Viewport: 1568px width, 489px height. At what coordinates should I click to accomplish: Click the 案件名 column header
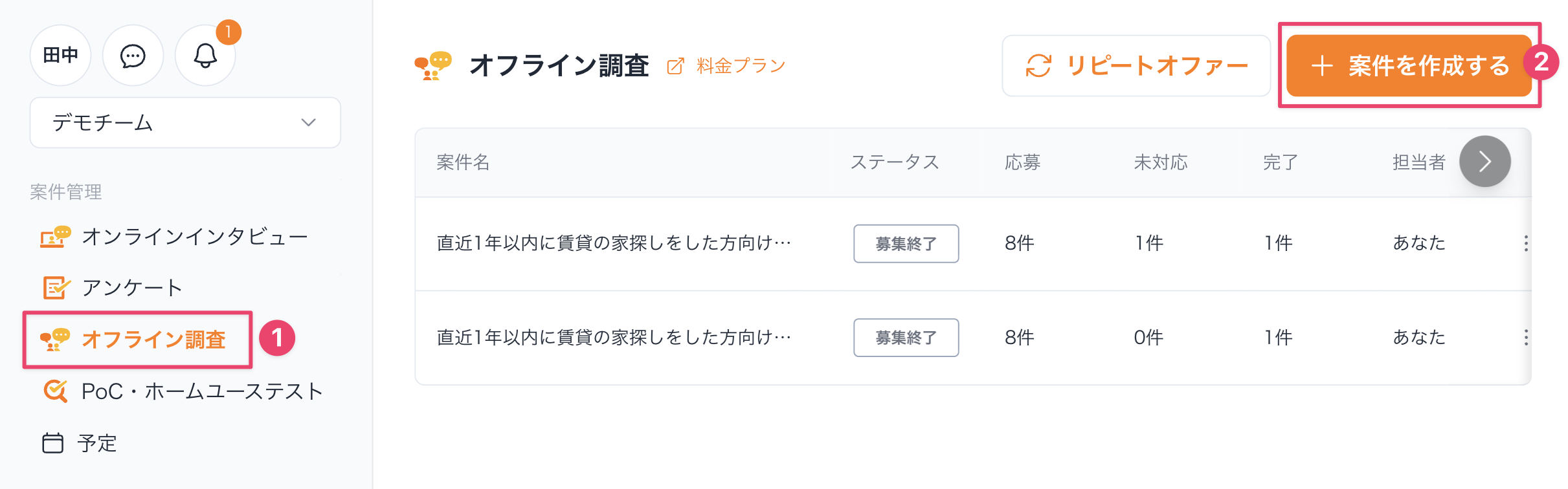pos(463,162)
